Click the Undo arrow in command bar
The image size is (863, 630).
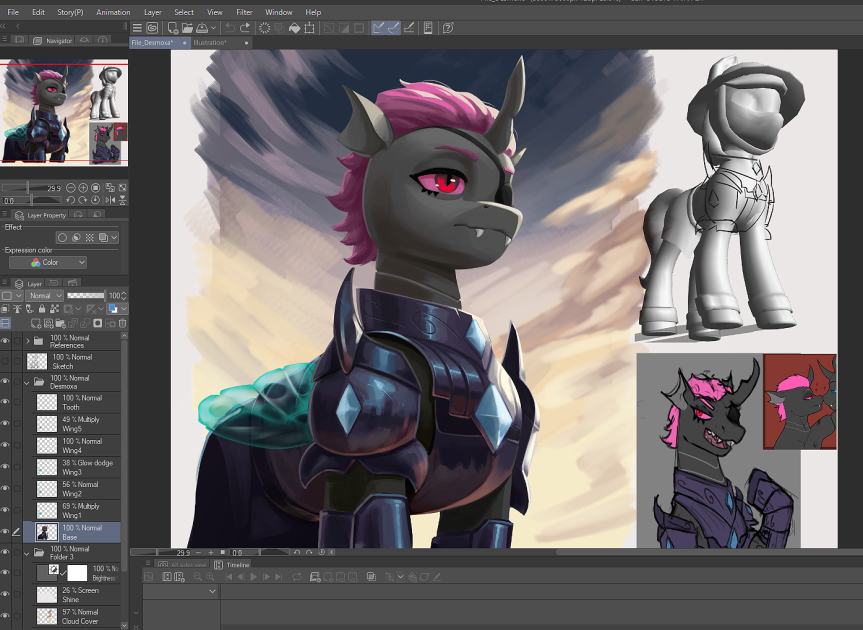click(x=230, y=28)
